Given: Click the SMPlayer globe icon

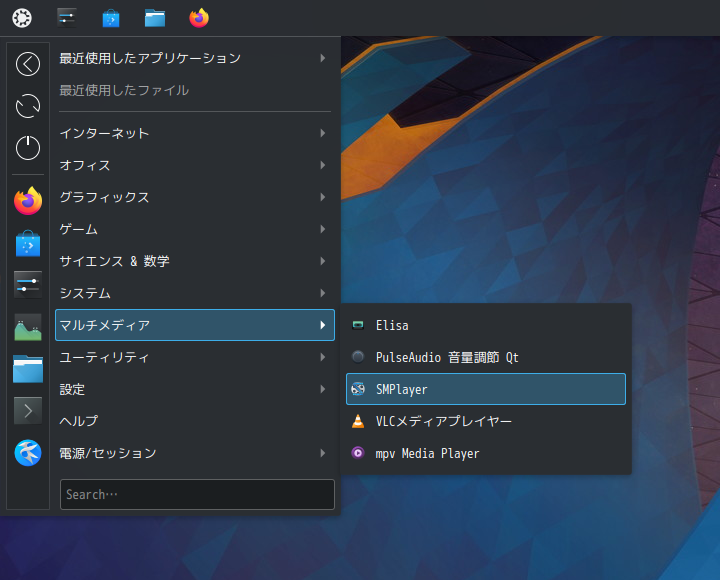Looking at the screenshot, I should [x=358, y=389].
